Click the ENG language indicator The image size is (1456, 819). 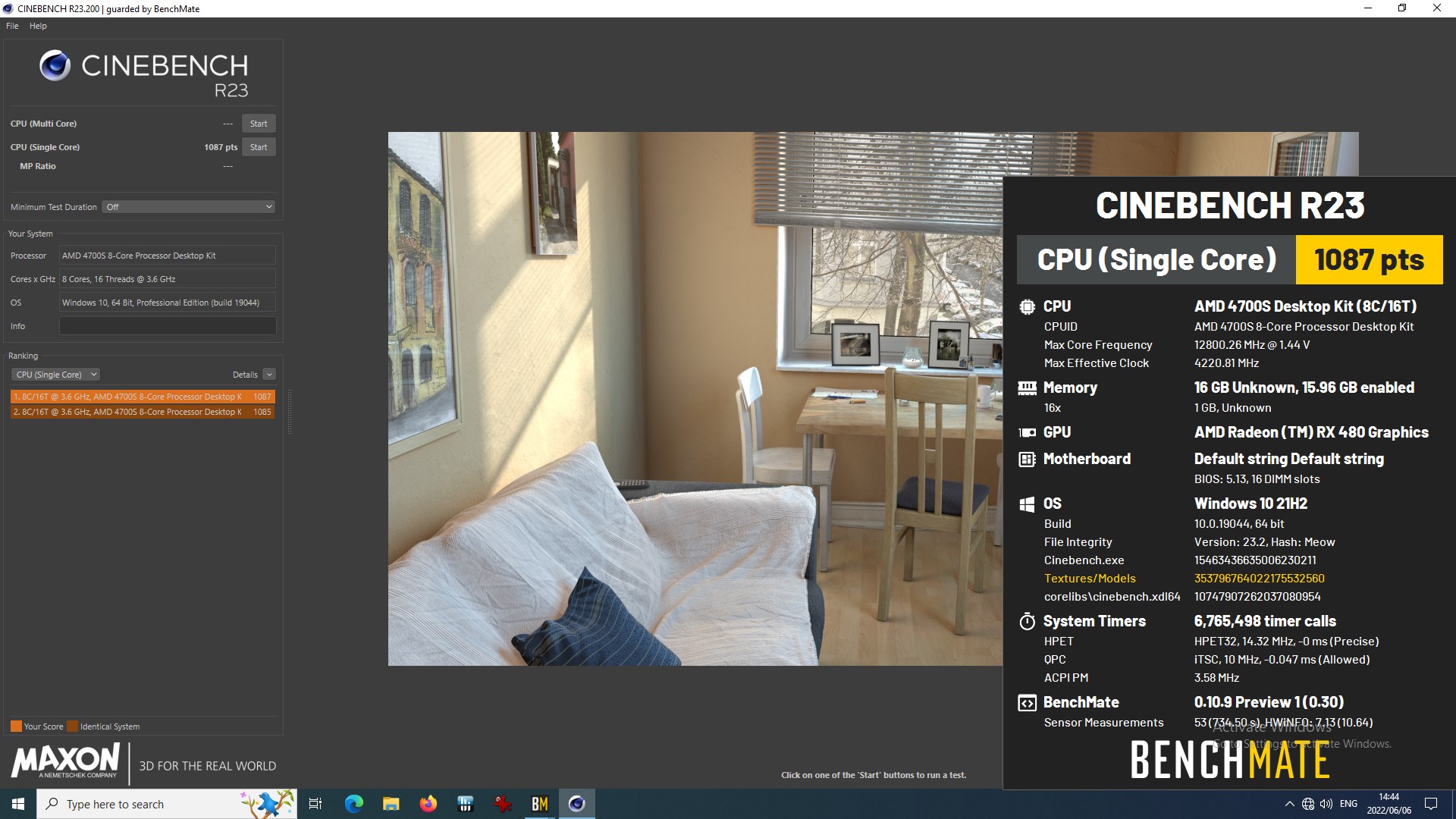pyautogui.click(x=1348, y=804)
